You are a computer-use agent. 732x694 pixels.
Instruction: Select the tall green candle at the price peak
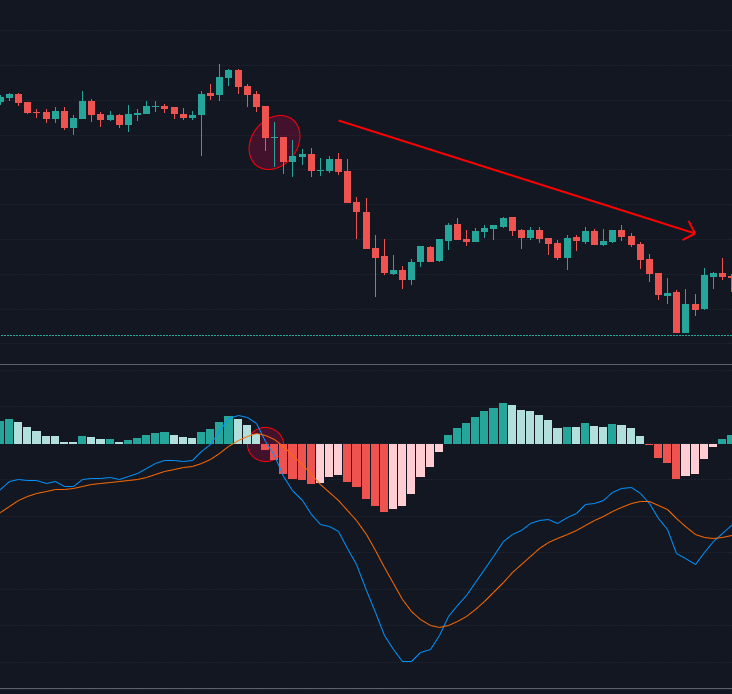[x=219, y=86]
